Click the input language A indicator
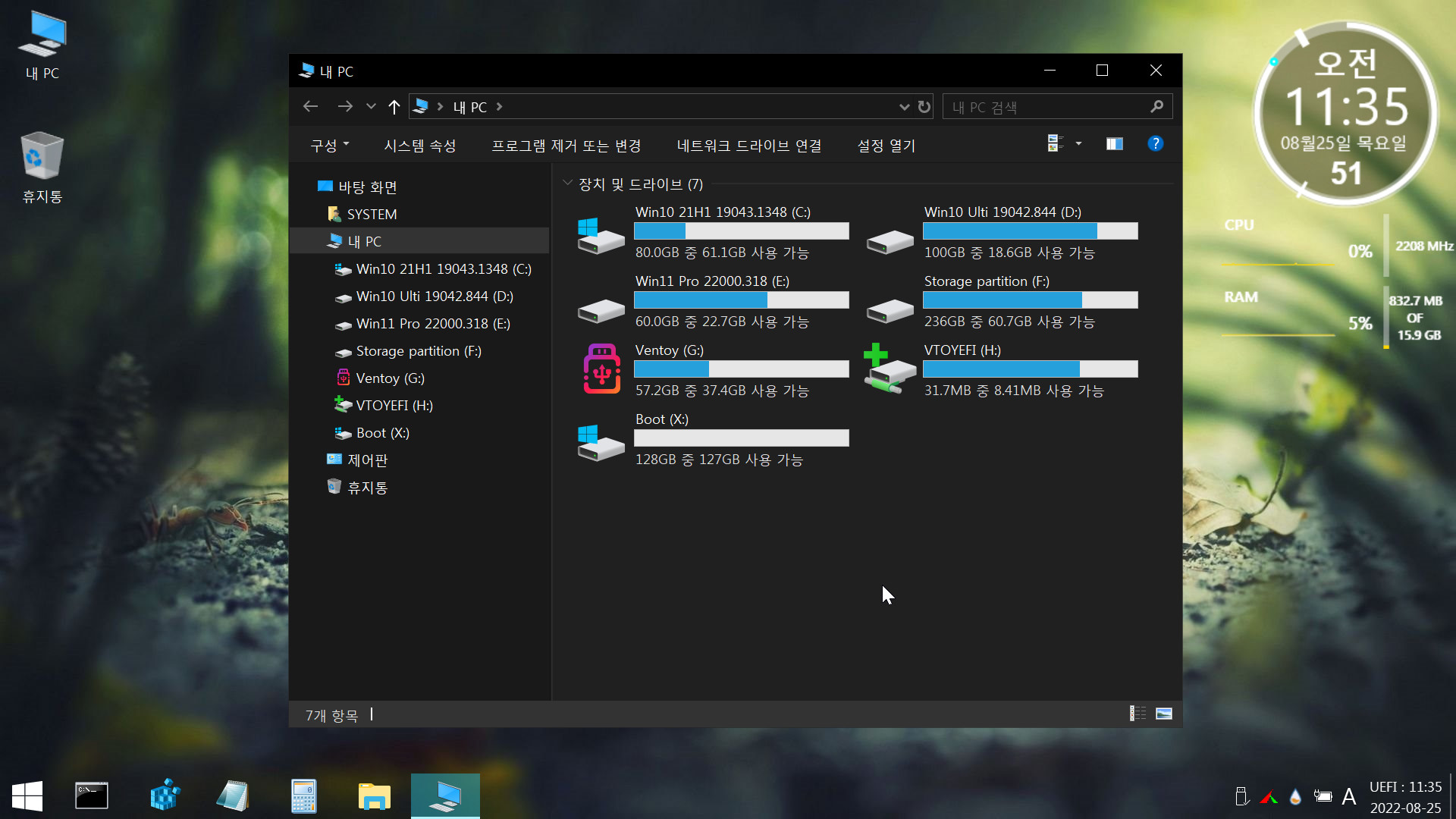1456x819 pixels. pos(1349,796)
